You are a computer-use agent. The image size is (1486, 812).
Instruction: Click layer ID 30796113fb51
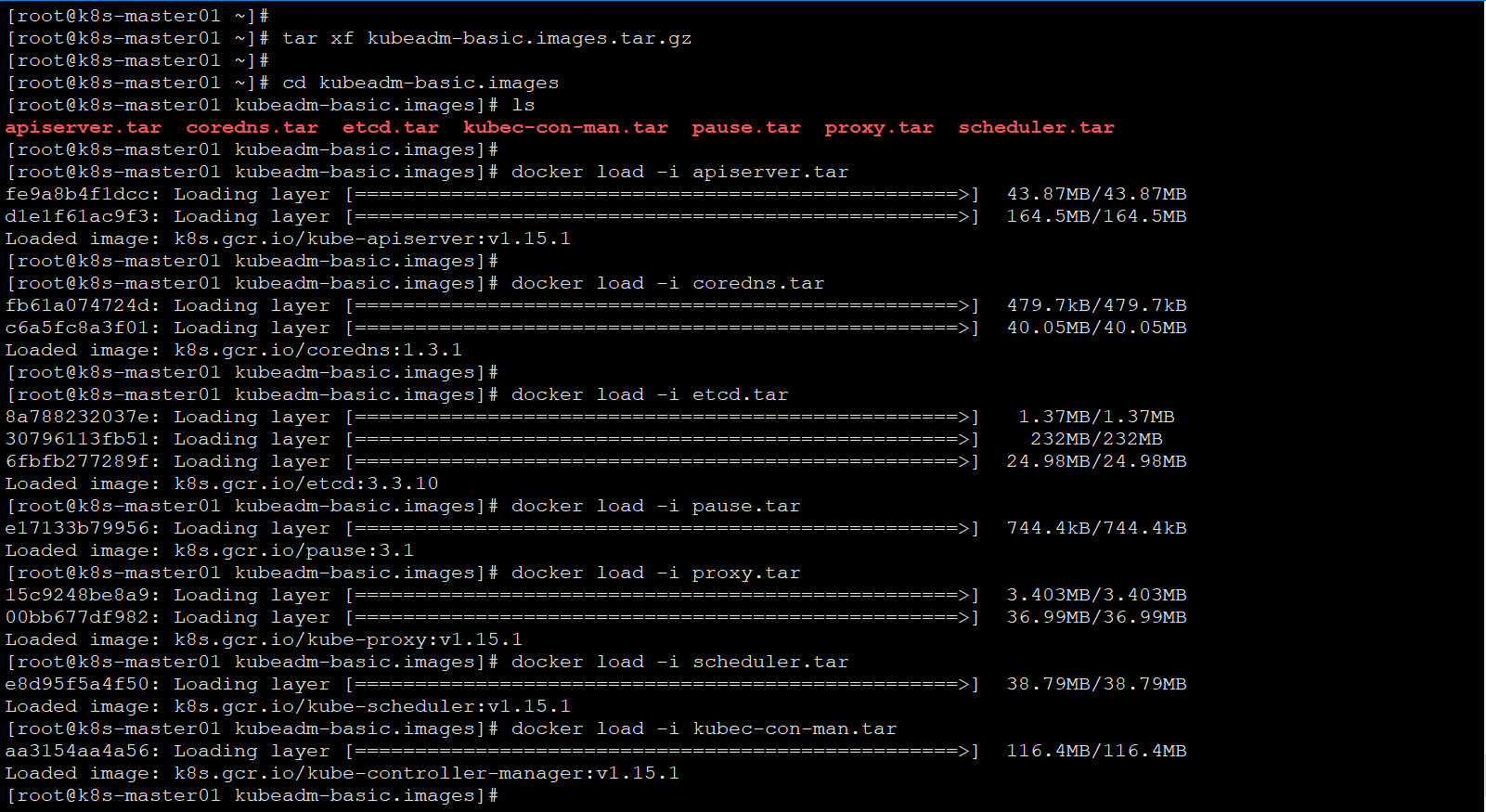point(78,439)
